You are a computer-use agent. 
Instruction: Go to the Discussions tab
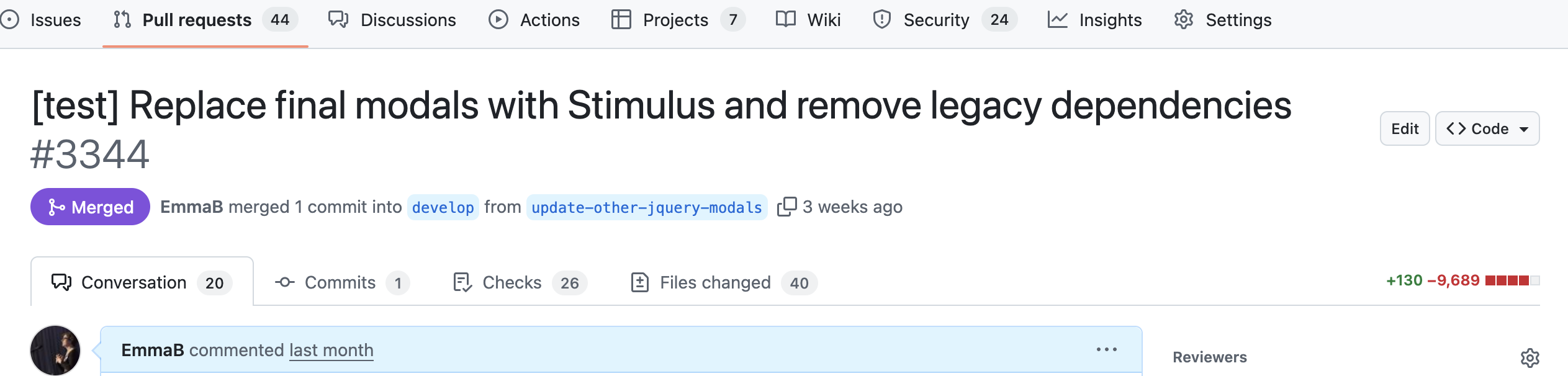click(392, 20)
